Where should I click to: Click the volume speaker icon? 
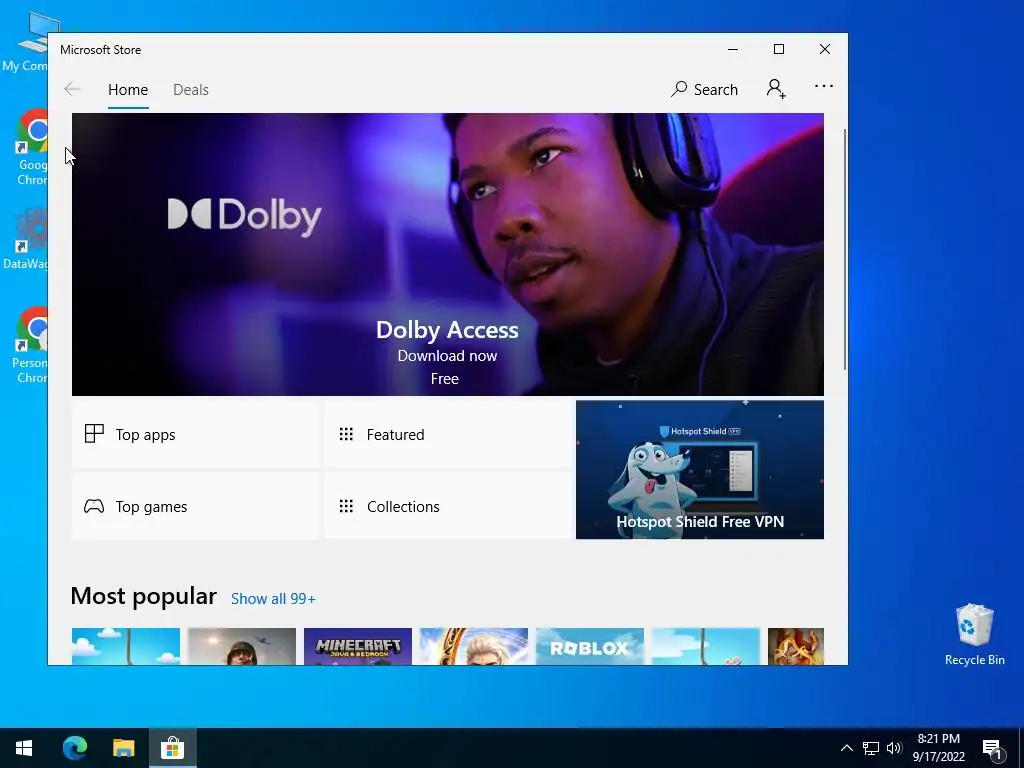tap(894, 748)
